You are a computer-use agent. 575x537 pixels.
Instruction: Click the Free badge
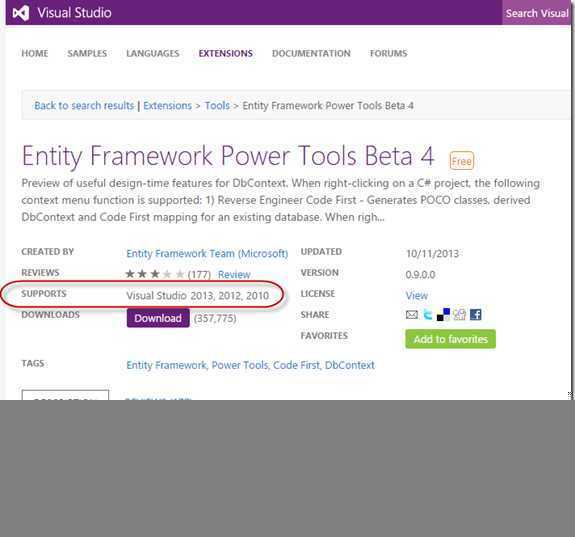[462, 161]
